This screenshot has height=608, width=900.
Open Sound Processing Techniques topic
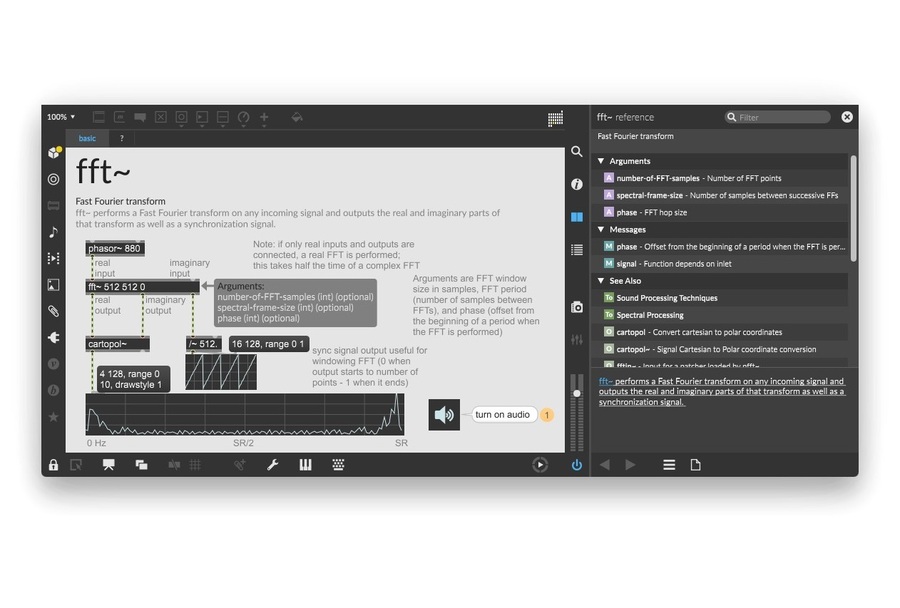(x=721, y=298)
